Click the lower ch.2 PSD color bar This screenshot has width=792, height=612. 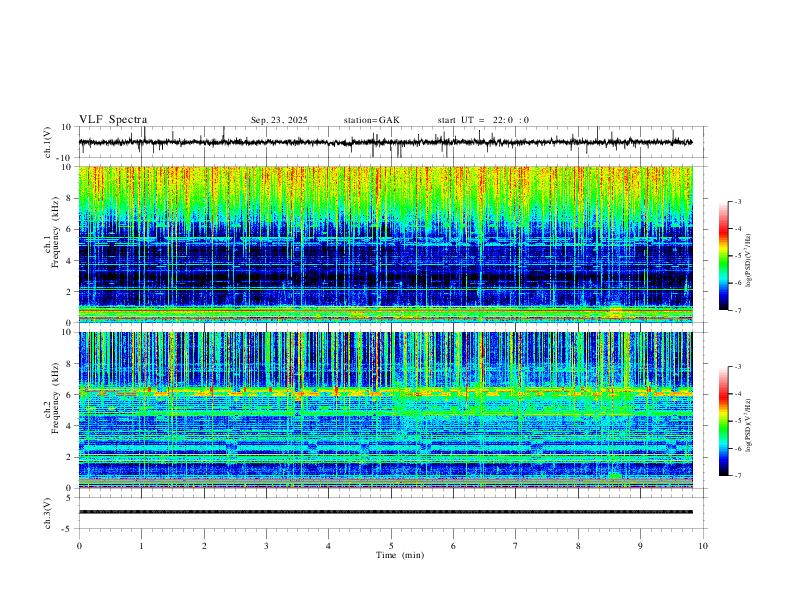[x=723, y=421]
